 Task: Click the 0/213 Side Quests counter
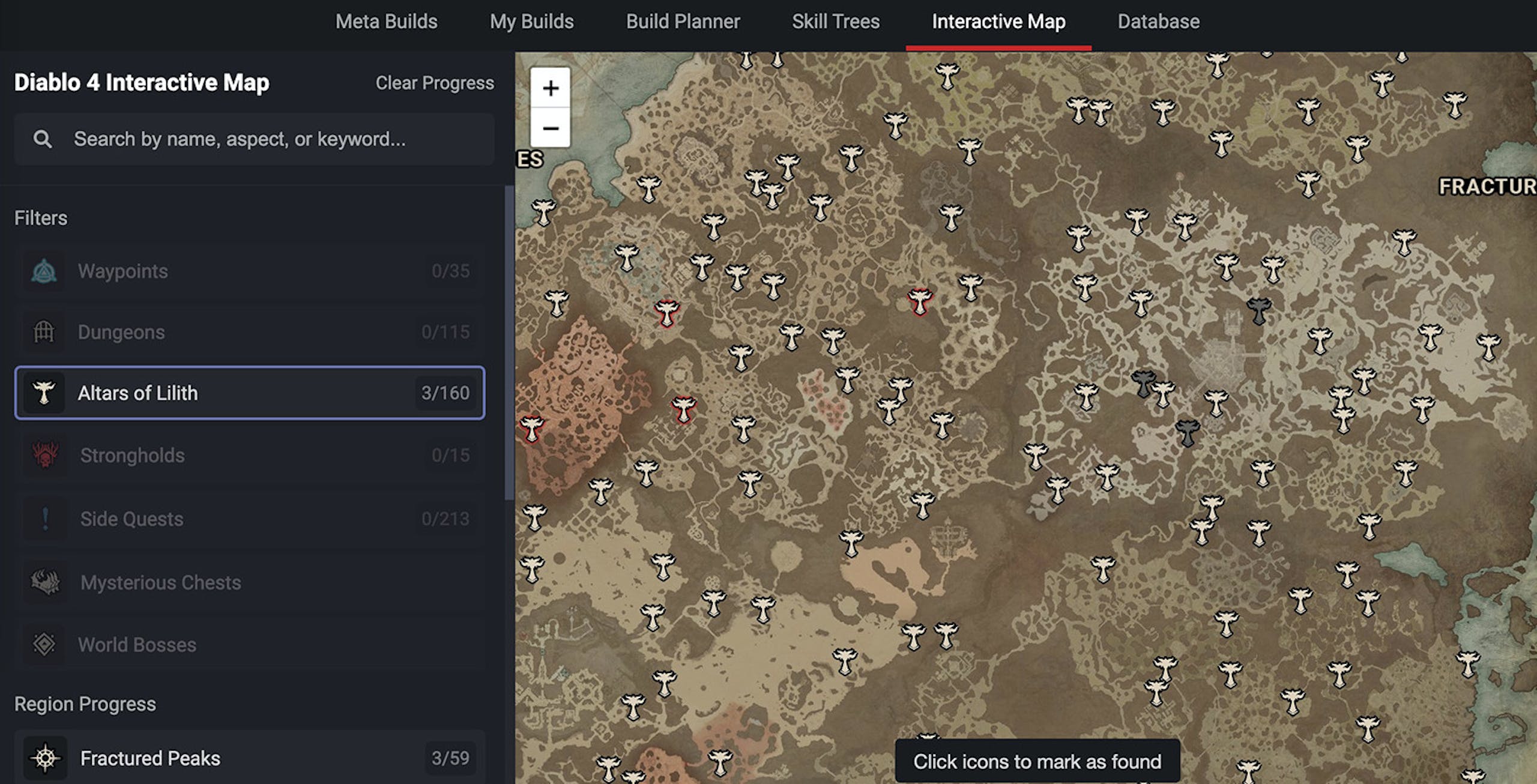point(445,519)
